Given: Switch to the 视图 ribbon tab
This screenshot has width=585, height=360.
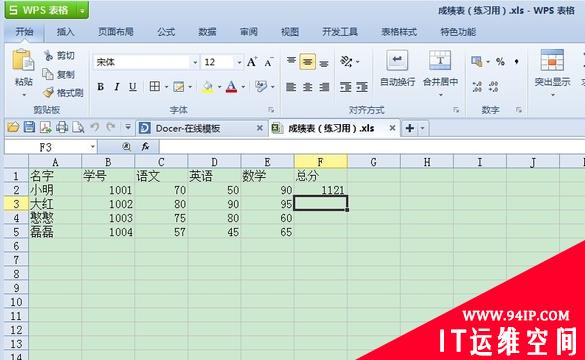Looking at the screenshot, I should (290, 32).
